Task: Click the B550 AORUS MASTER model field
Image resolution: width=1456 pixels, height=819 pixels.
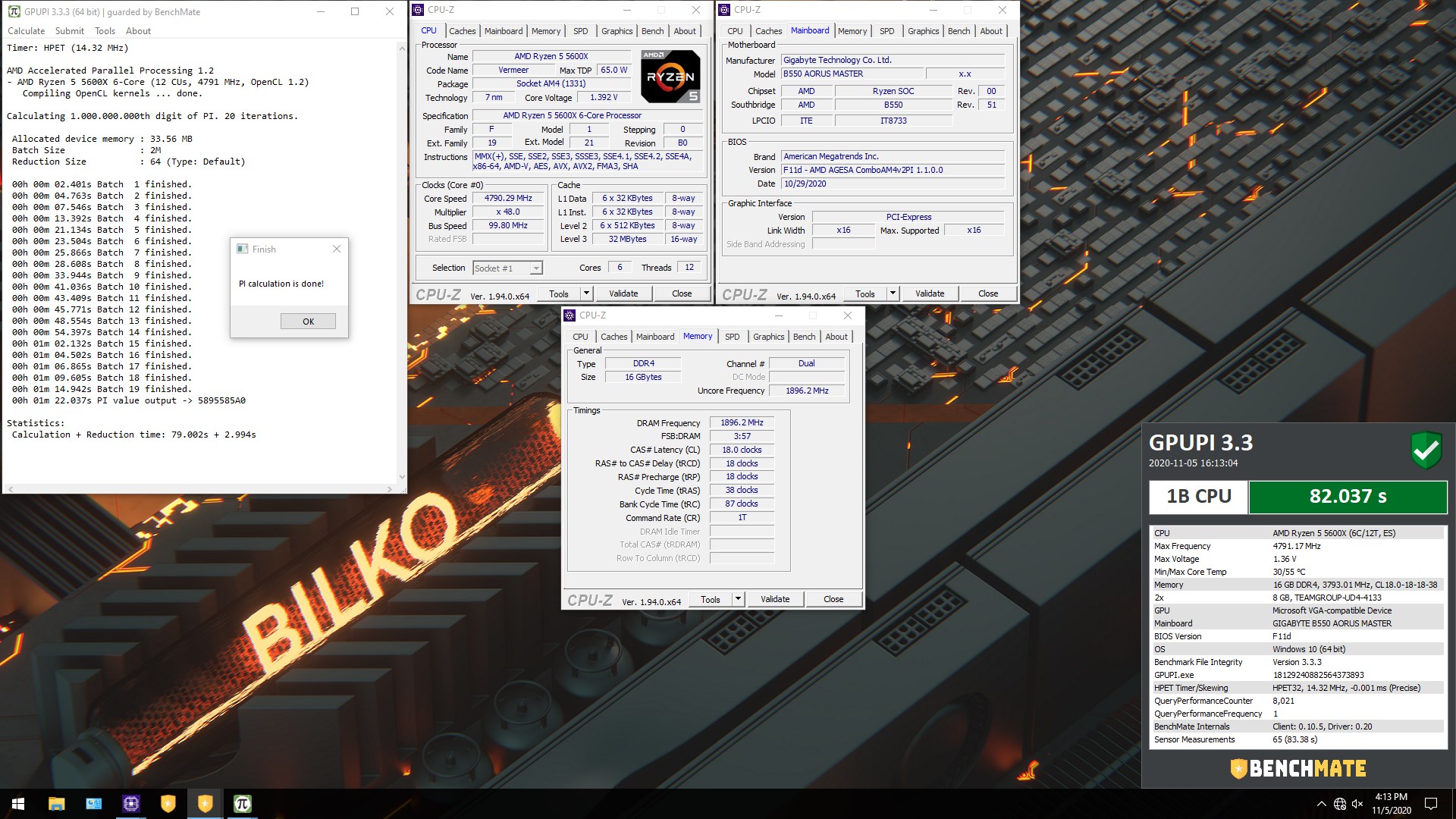Action: coord(852,74)
